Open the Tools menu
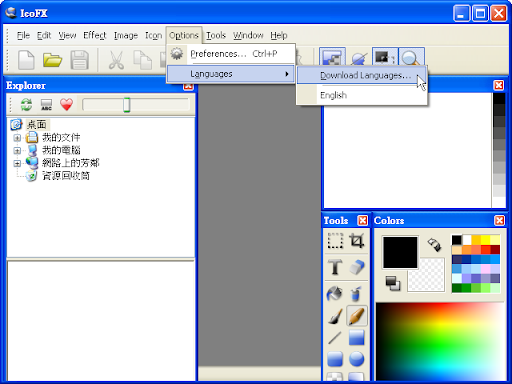This screenshot has width=512, height=384. 216,35
